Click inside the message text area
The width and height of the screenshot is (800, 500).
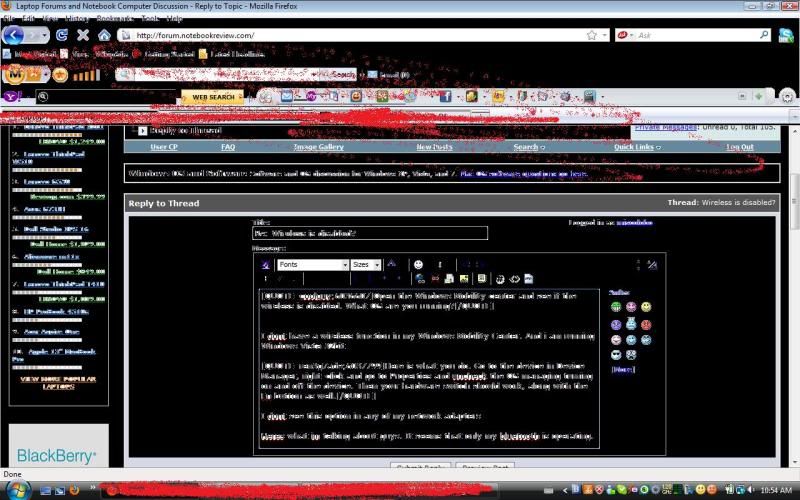point(429,368)
